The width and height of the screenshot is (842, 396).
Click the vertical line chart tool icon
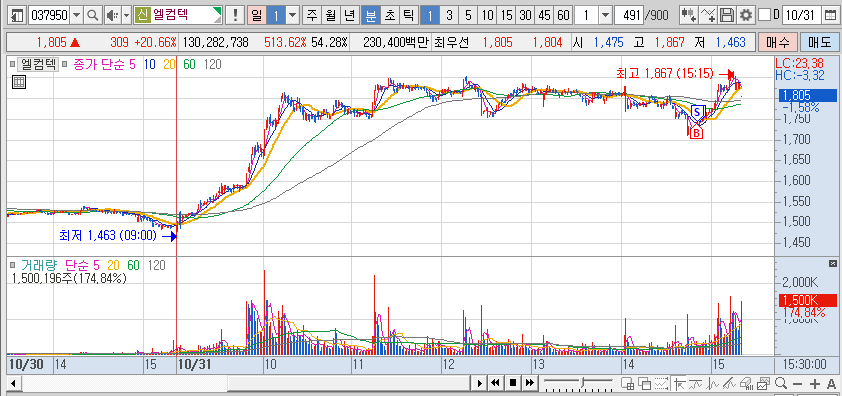click(x=713, y=383)
